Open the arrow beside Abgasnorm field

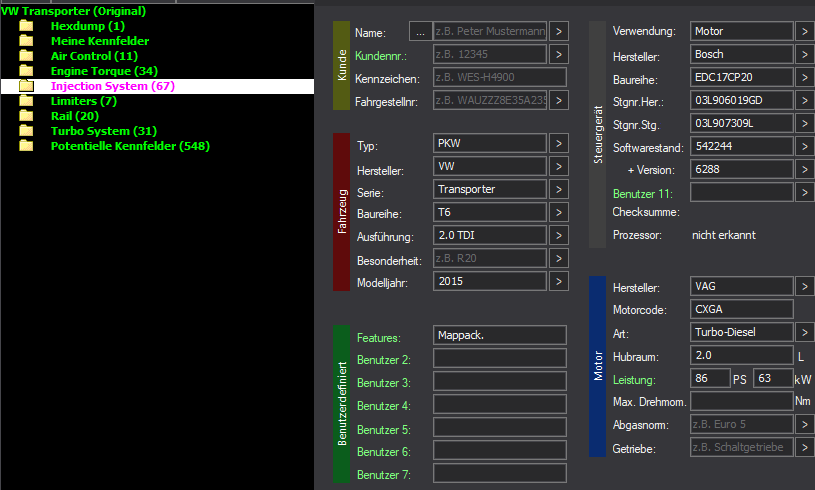pos(805,425)
